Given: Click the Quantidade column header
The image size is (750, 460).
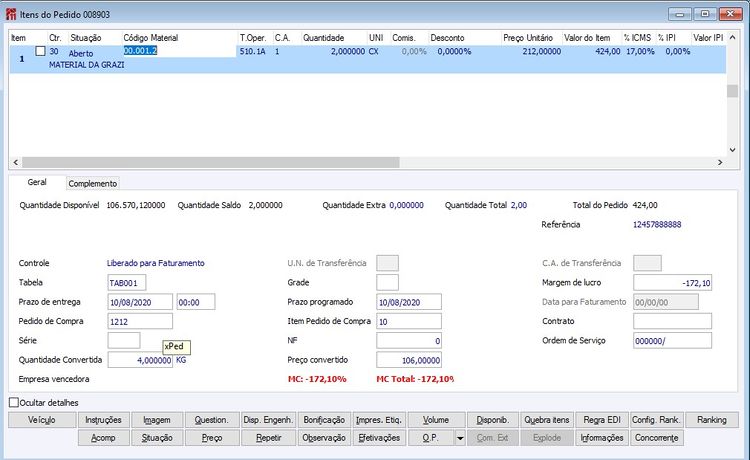Looking at the screenshot, I should click(323, 38).
